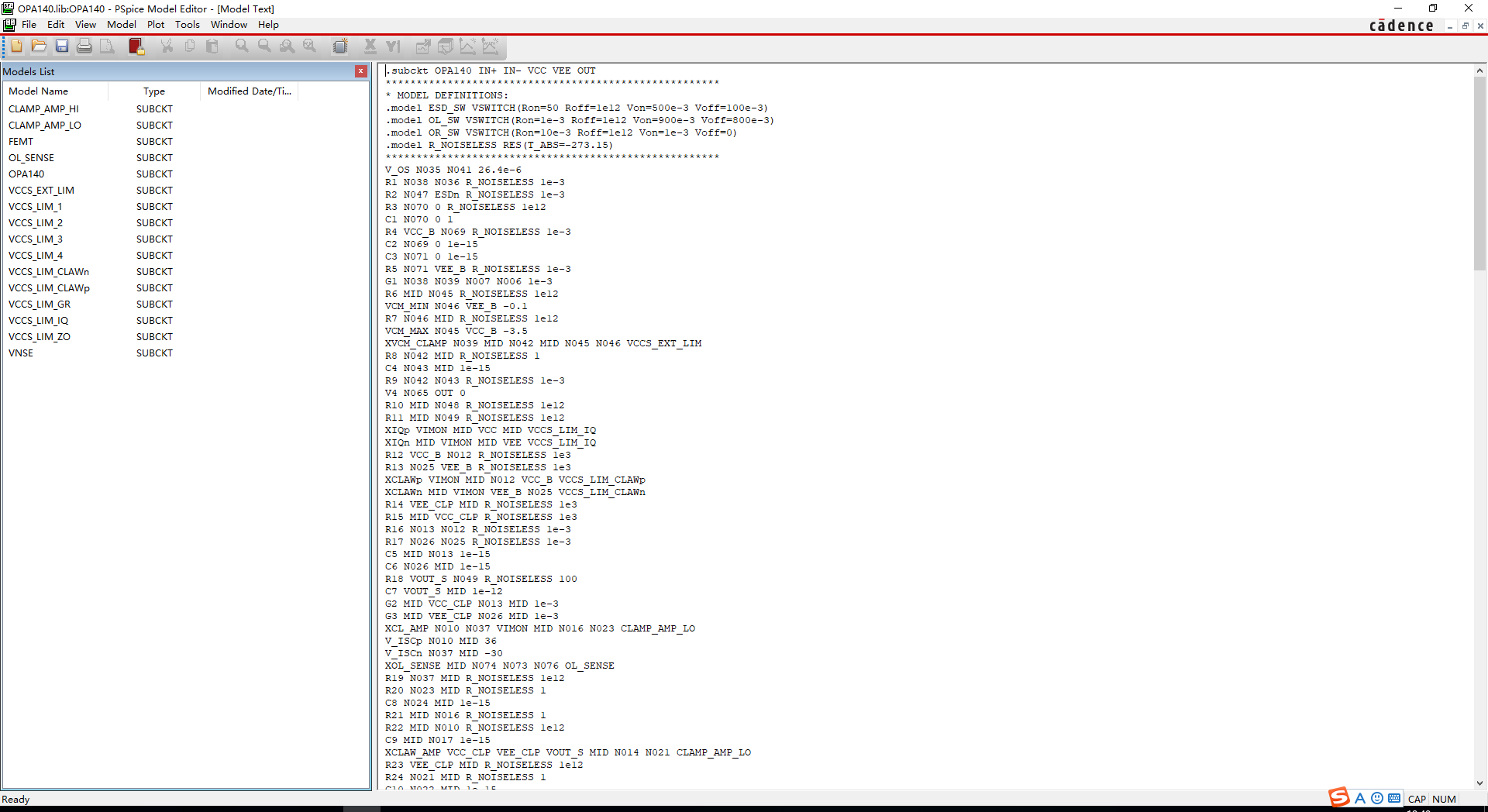Sort models by the Model Name column header
The height and width of the screenshot is (812, 1488).
pos(56,91)
